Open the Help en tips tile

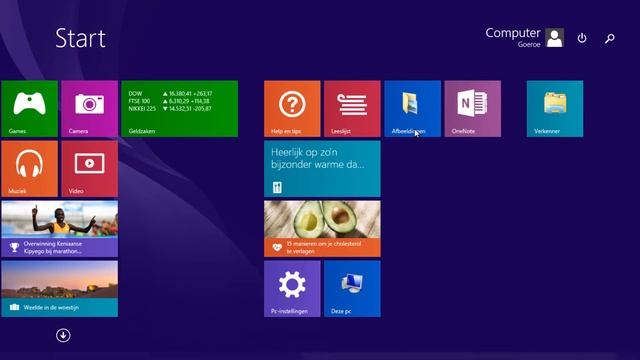(292, 109)
